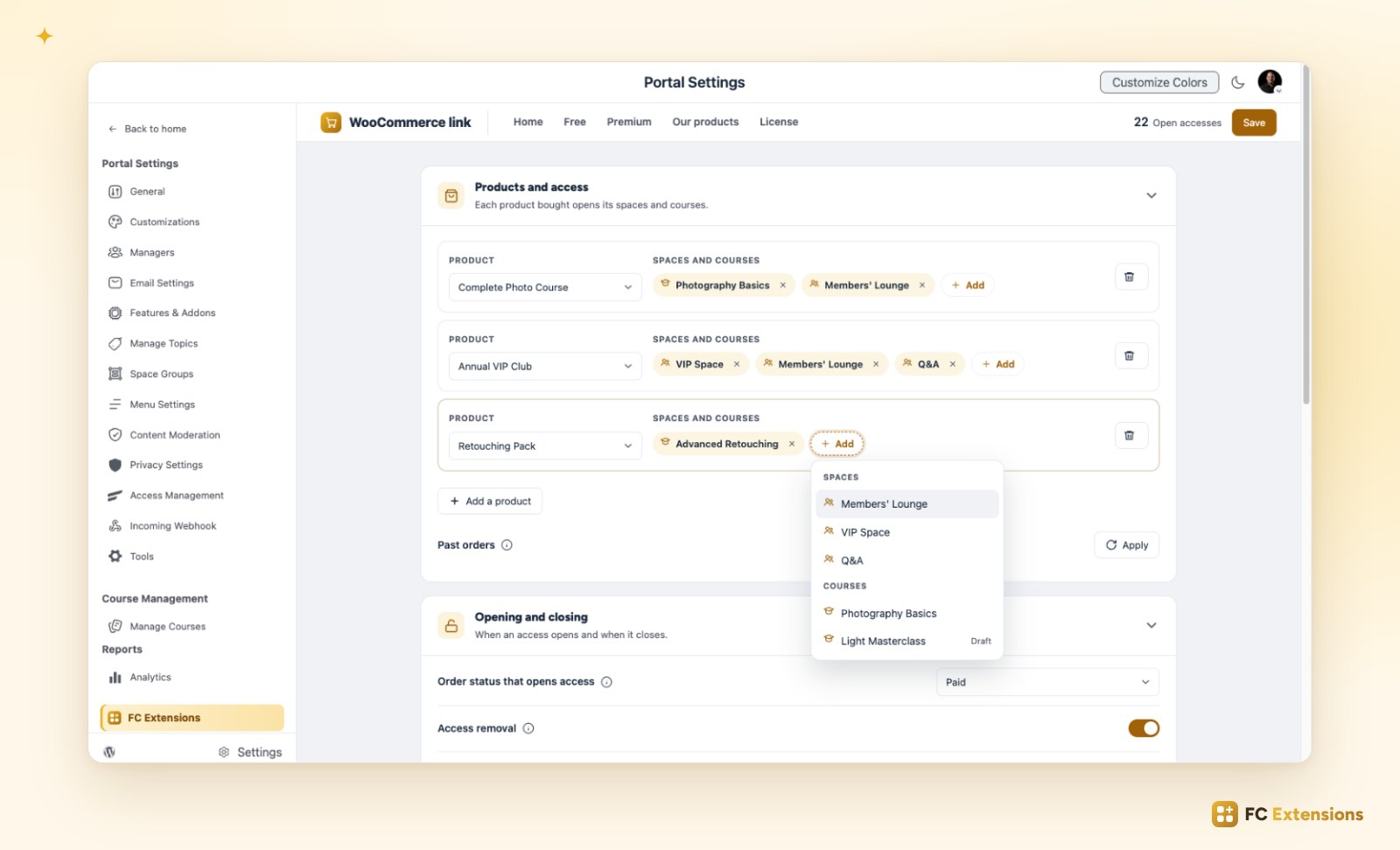The height and width of the screenshot is (850, 1400).
Task: Toggle the Access removal switch
Action: (x=1144, y=728)
